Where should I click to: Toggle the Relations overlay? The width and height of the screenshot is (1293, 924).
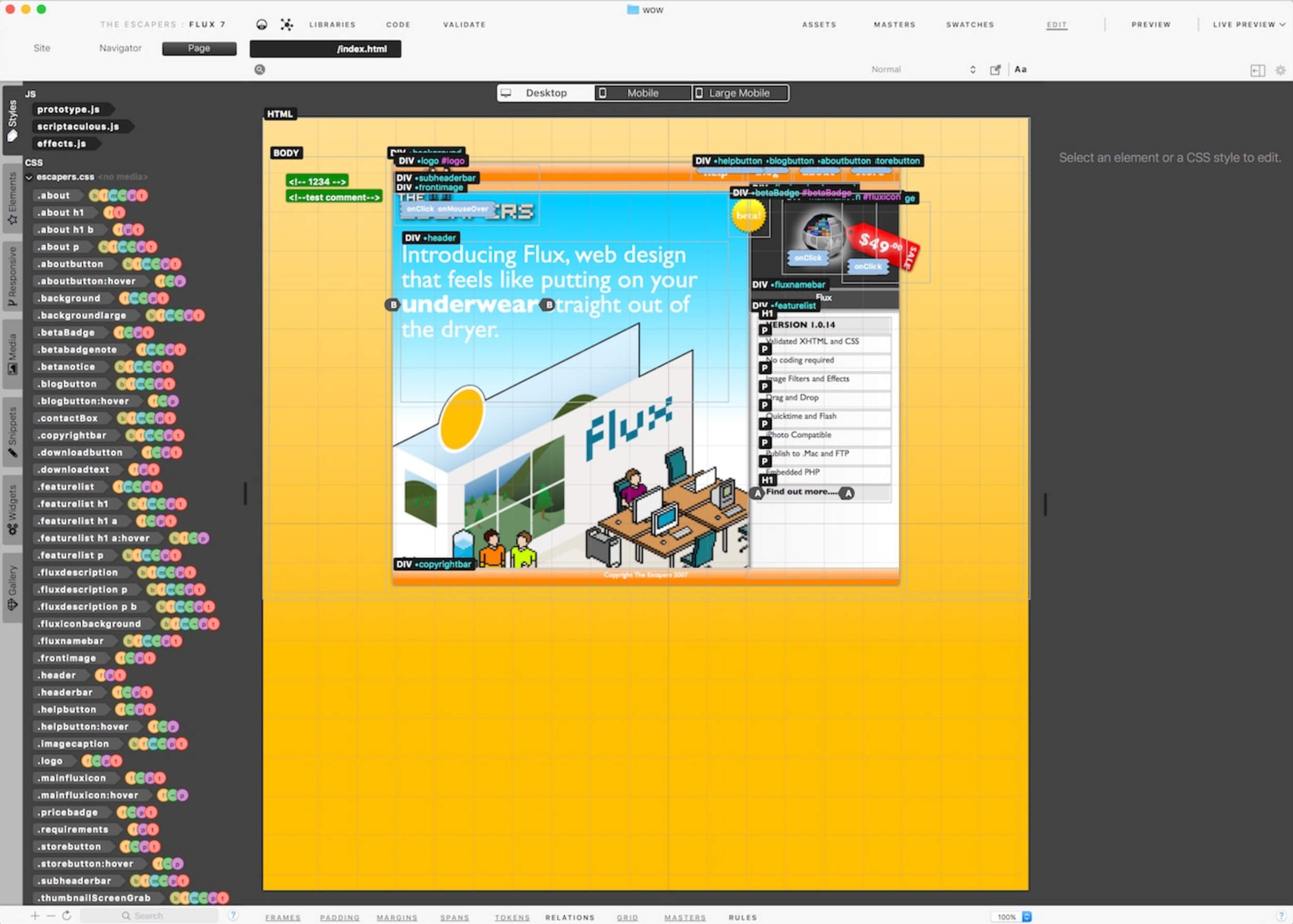[570, 917]
